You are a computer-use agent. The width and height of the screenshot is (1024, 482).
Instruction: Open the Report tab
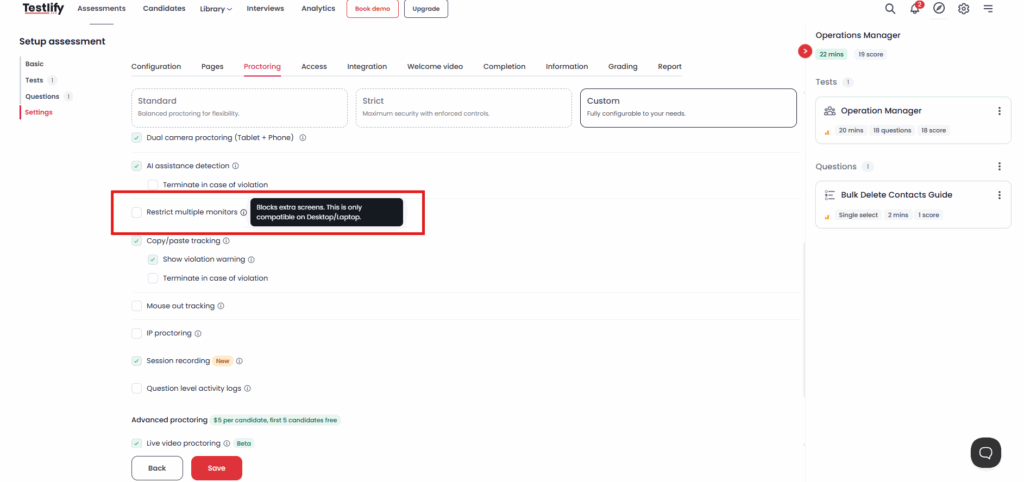point(669,67)
